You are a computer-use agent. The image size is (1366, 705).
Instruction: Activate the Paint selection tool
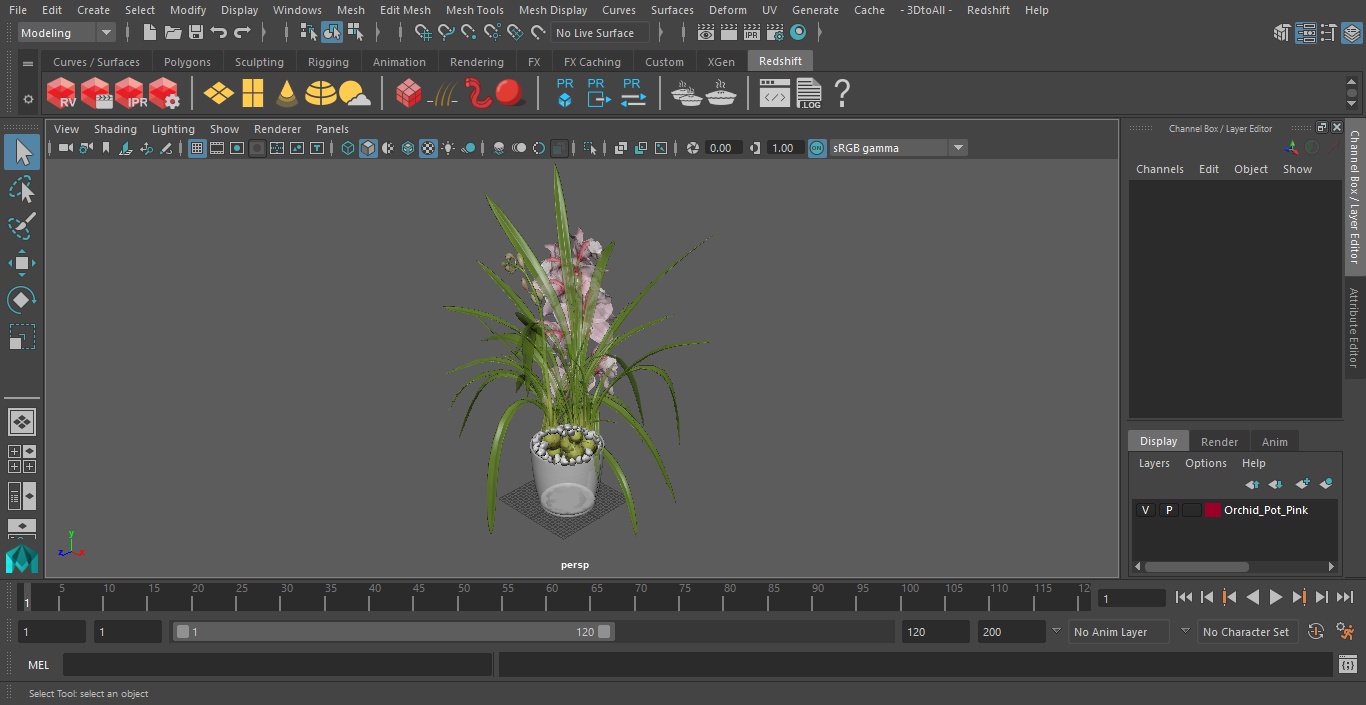point(22,226)
